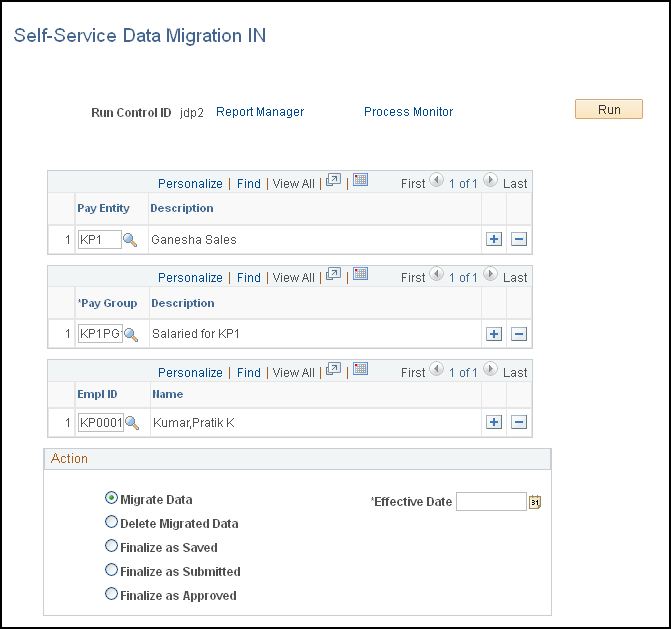Download Pay Entity grid to spreadsheet
This screenshot has width=671, height=629.
(360, 181)
